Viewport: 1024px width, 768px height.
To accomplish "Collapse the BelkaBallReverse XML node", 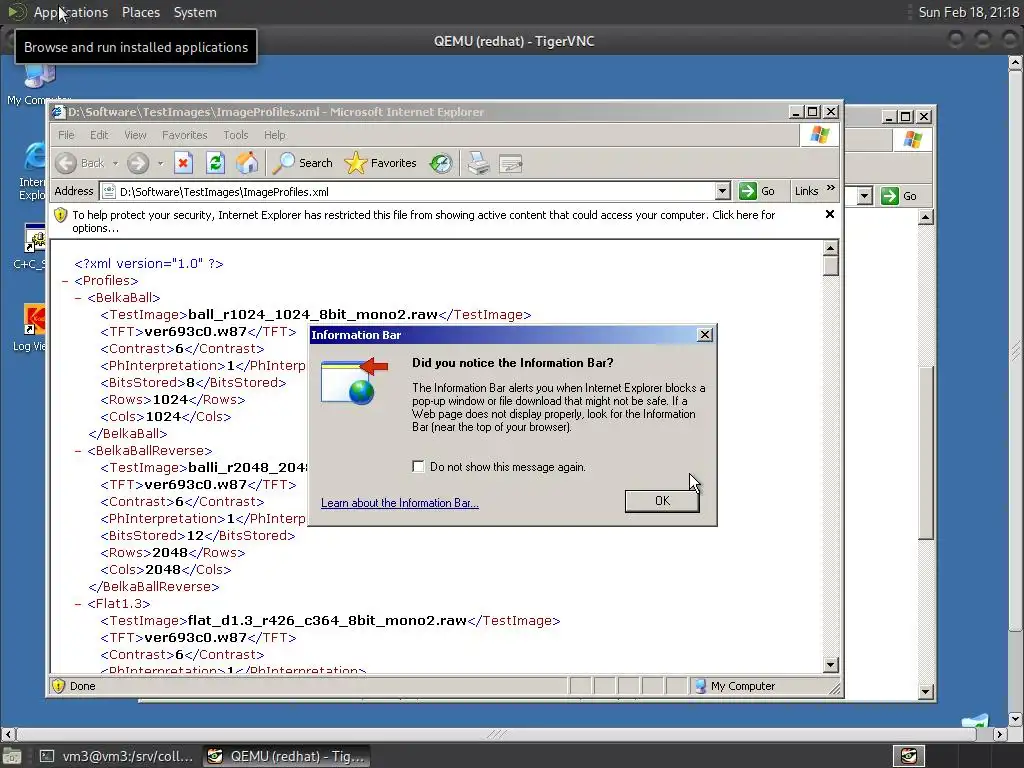I will (x=78, y=451).
